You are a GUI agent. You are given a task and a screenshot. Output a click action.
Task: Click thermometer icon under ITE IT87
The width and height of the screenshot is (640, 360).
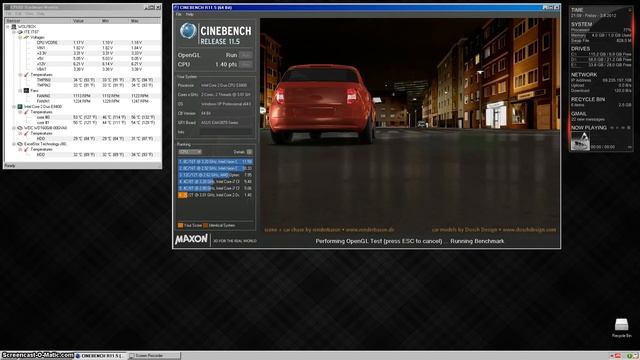pos(26,75)
